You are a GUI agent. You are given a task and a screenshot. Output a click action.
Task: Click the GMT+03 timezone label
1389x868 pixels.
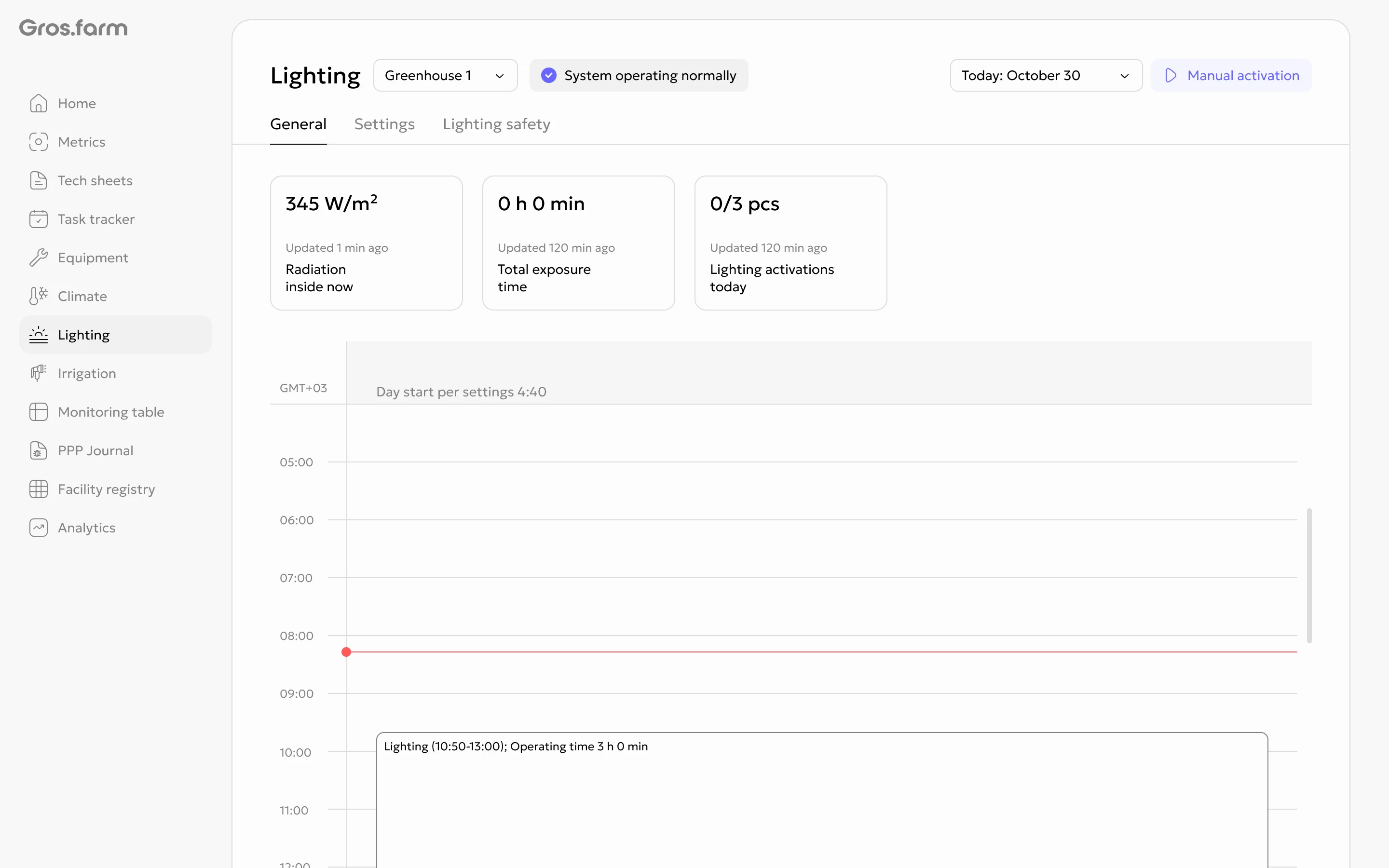click(303, 388)
